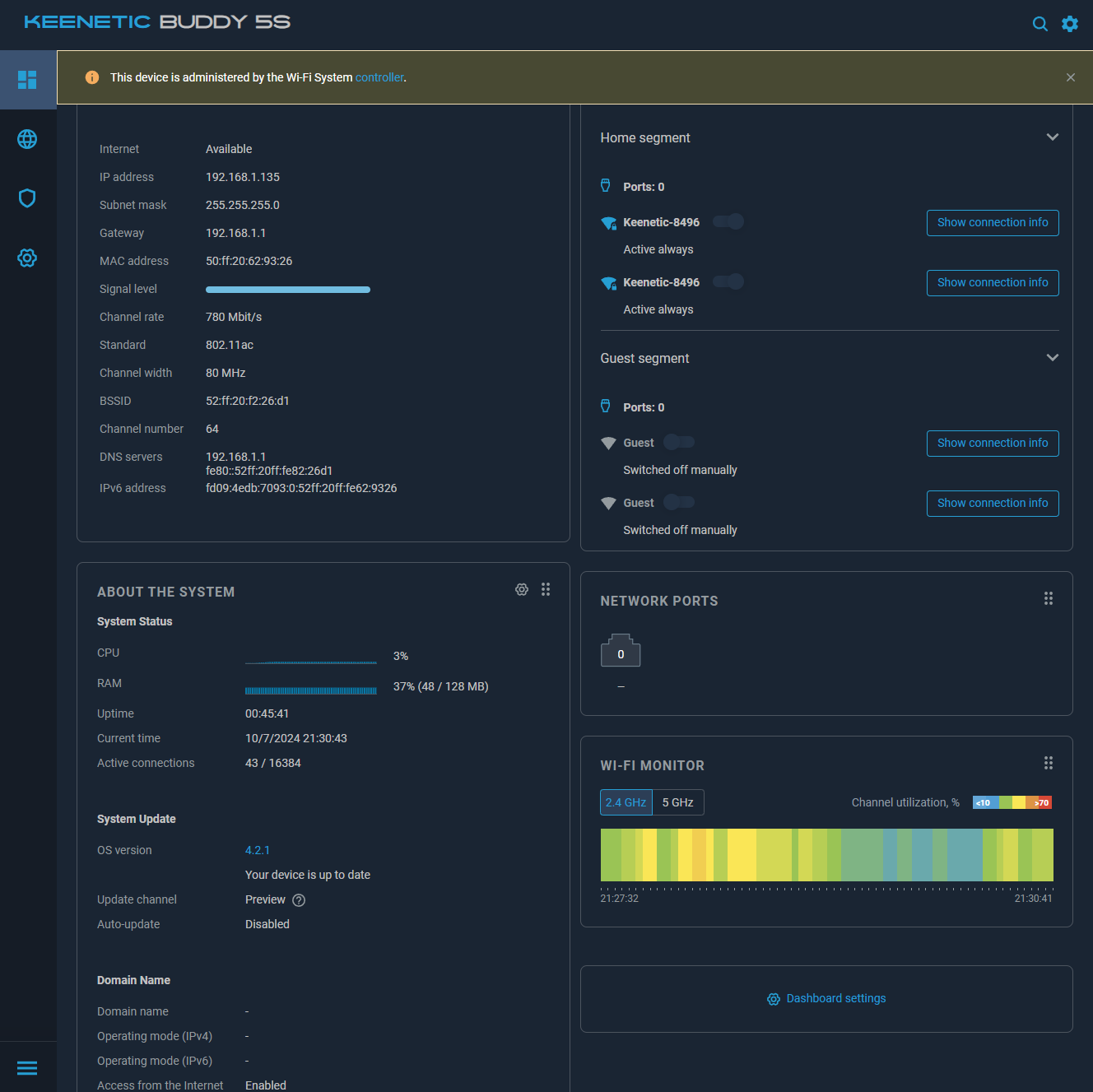Show connection info for the Guest network
This screenshot has width=1093, height=1092.
[992, 443]
